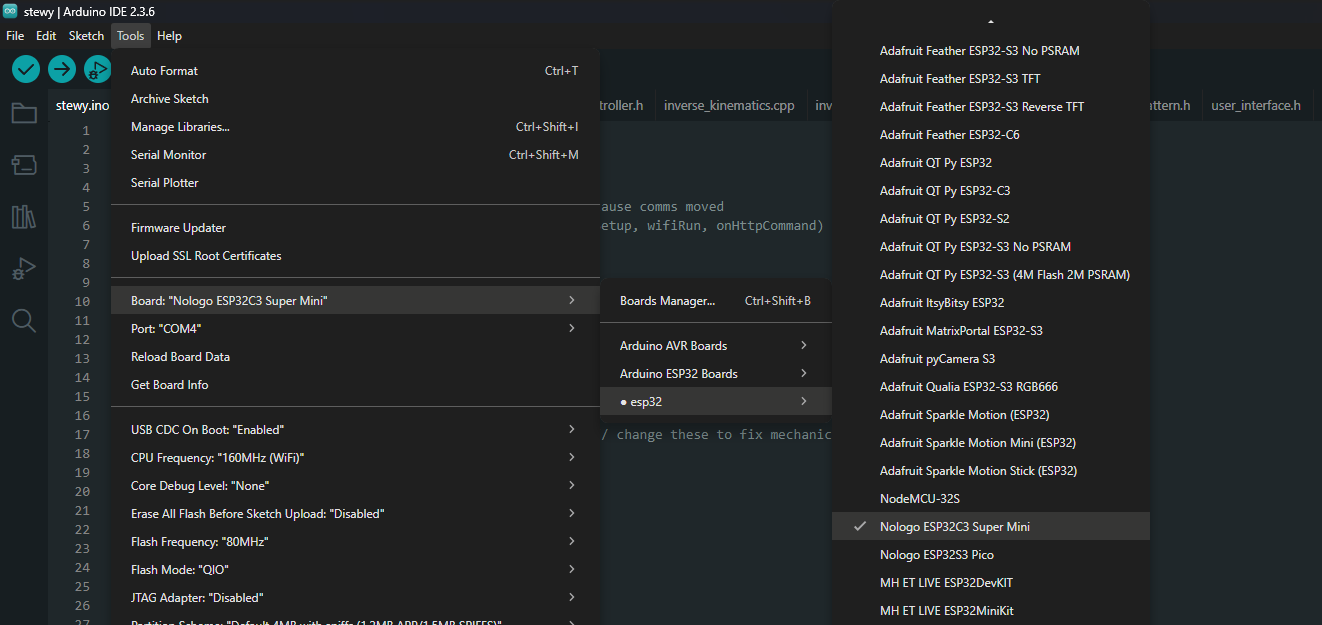This screenshot has width=1322, height=625.
Task: Choose Adafruit MatrixPortal ESP32-S3 board
Action: [991, 331]
